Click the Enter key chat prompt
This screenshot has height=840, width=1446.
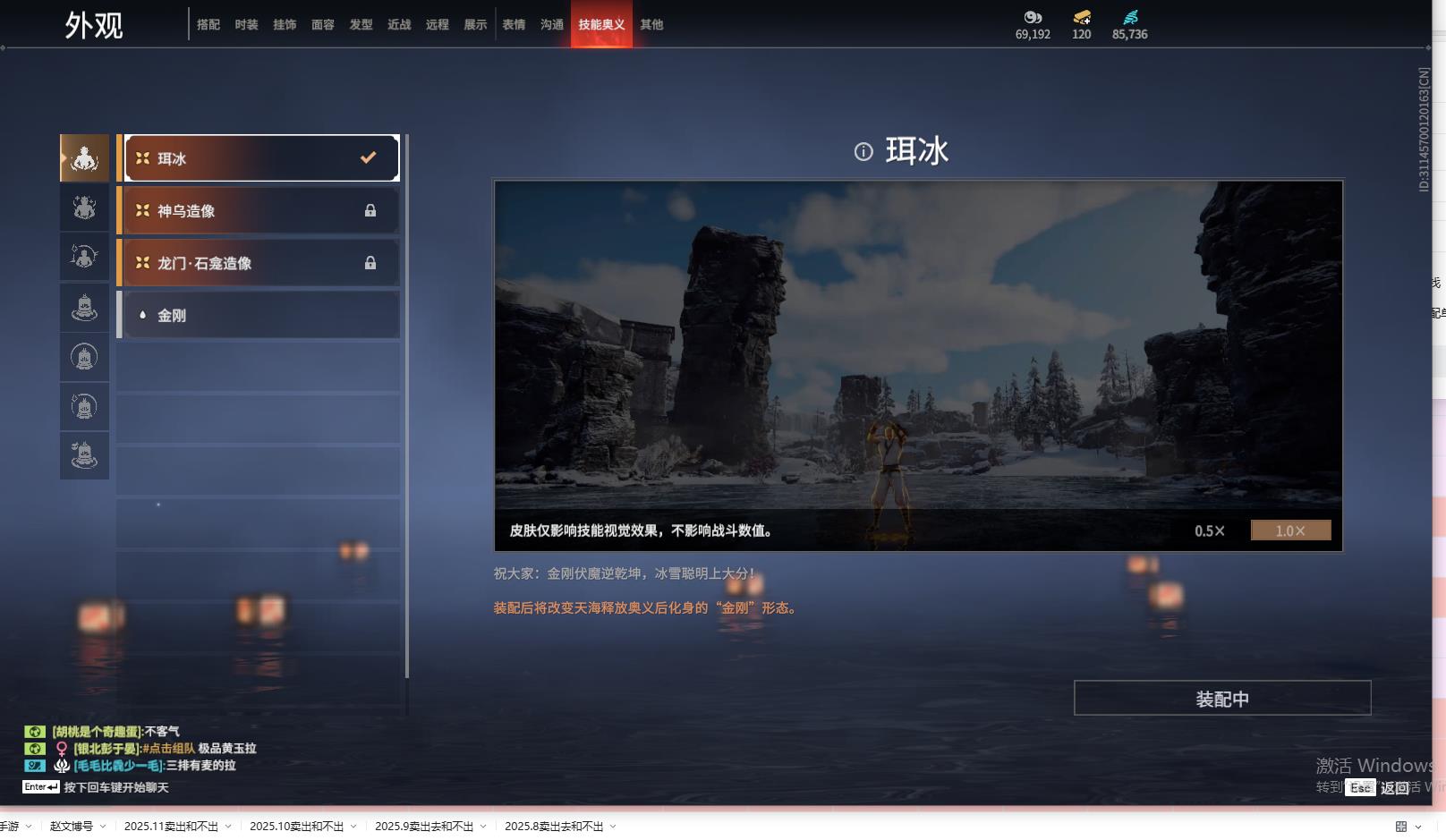[41, 787]
